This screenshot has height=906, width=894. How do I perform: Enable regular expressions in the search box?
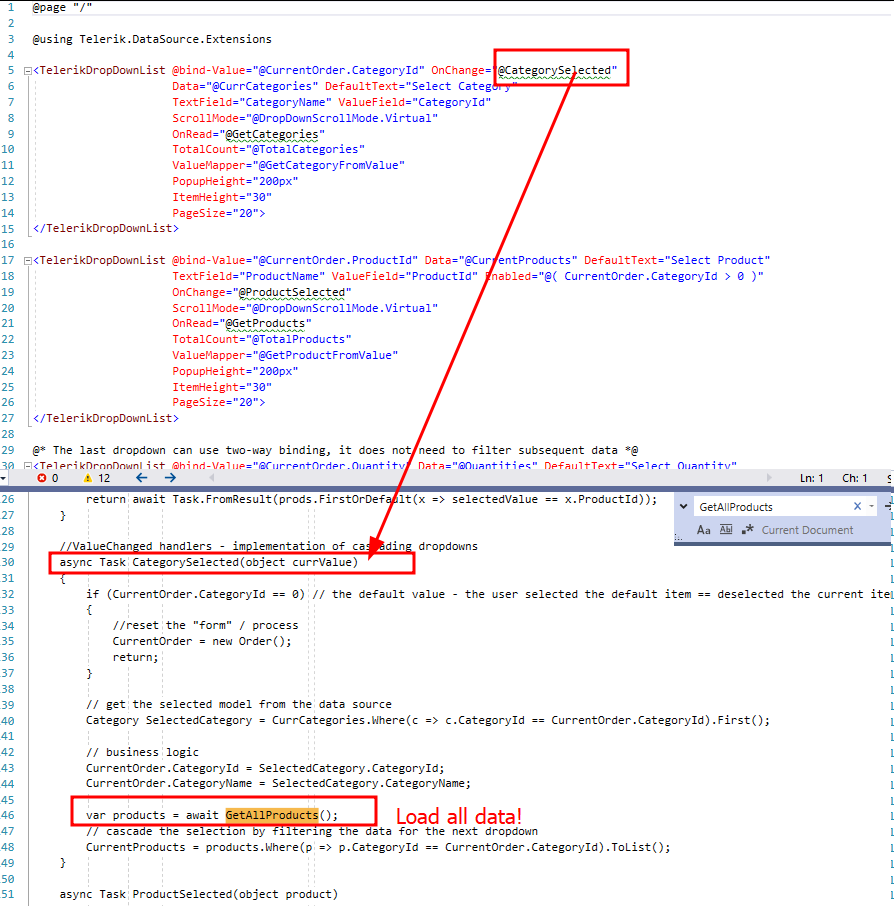[x=749, y=528]
